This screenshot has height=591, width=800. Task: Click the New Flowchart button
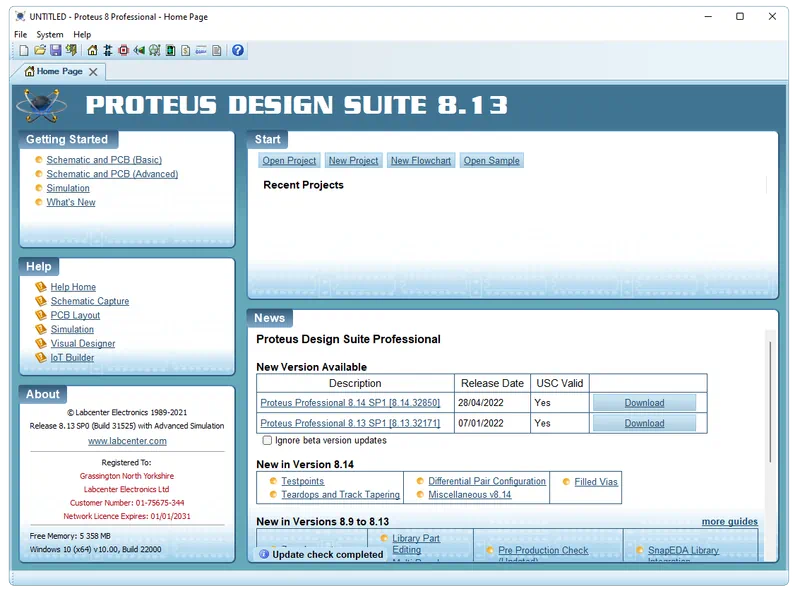(421, 160)
